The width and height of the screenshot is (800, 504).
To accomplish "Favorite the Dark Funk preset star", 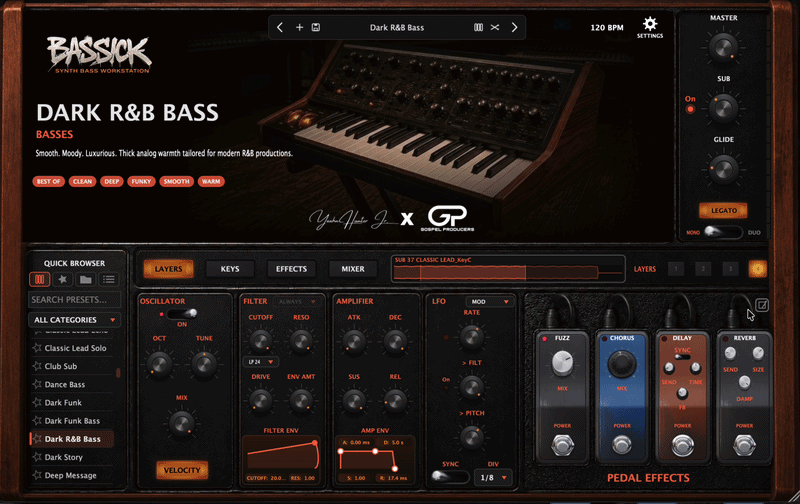I will (x=37, y=402).
